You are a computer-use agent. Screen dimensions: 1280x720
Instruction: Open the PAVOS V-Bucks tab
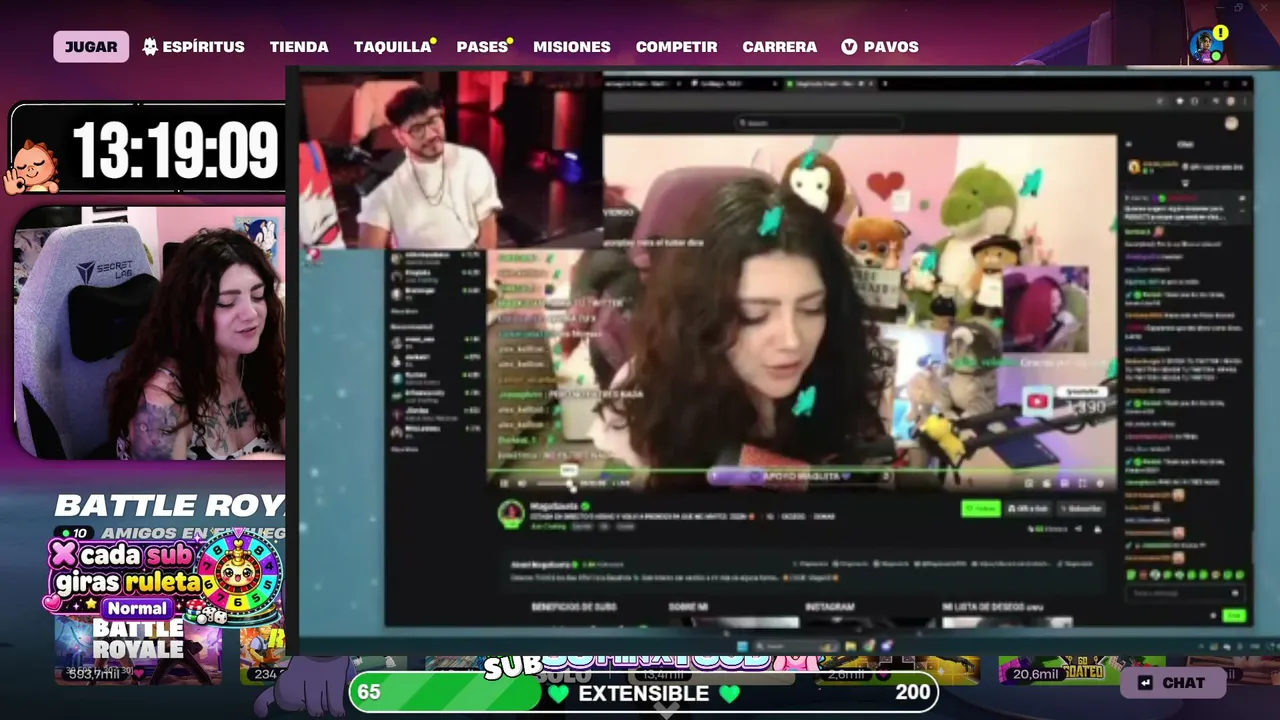click(x=880, y=47)
